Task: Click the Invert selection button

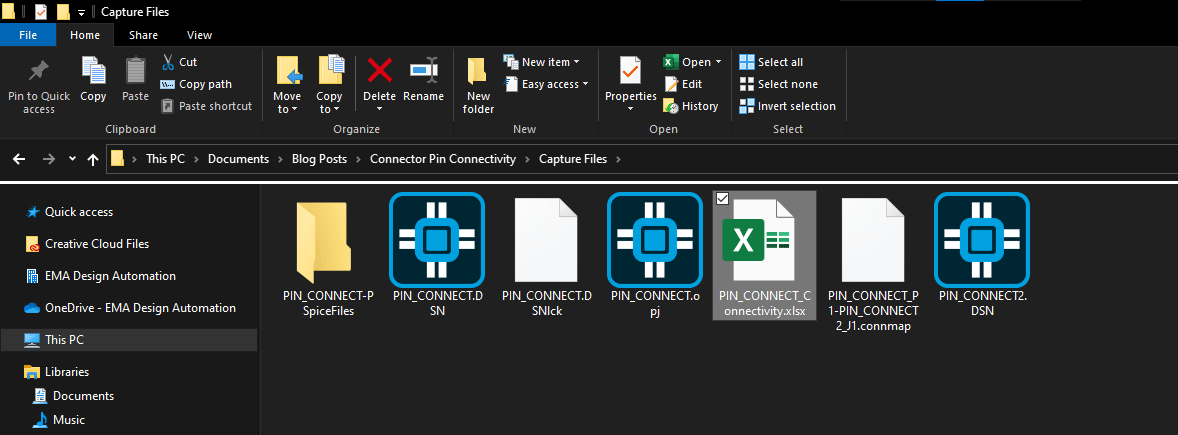Action: tap(787, 106)
